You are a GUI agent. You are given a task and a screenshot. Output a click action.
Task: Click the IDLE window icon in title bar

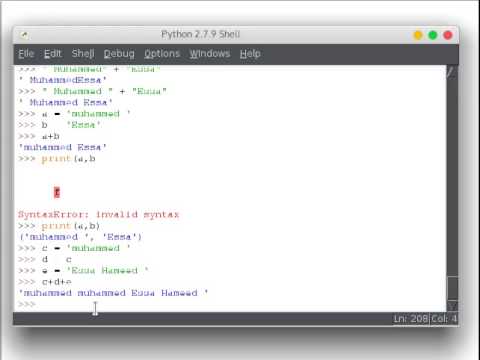(24, 35)
